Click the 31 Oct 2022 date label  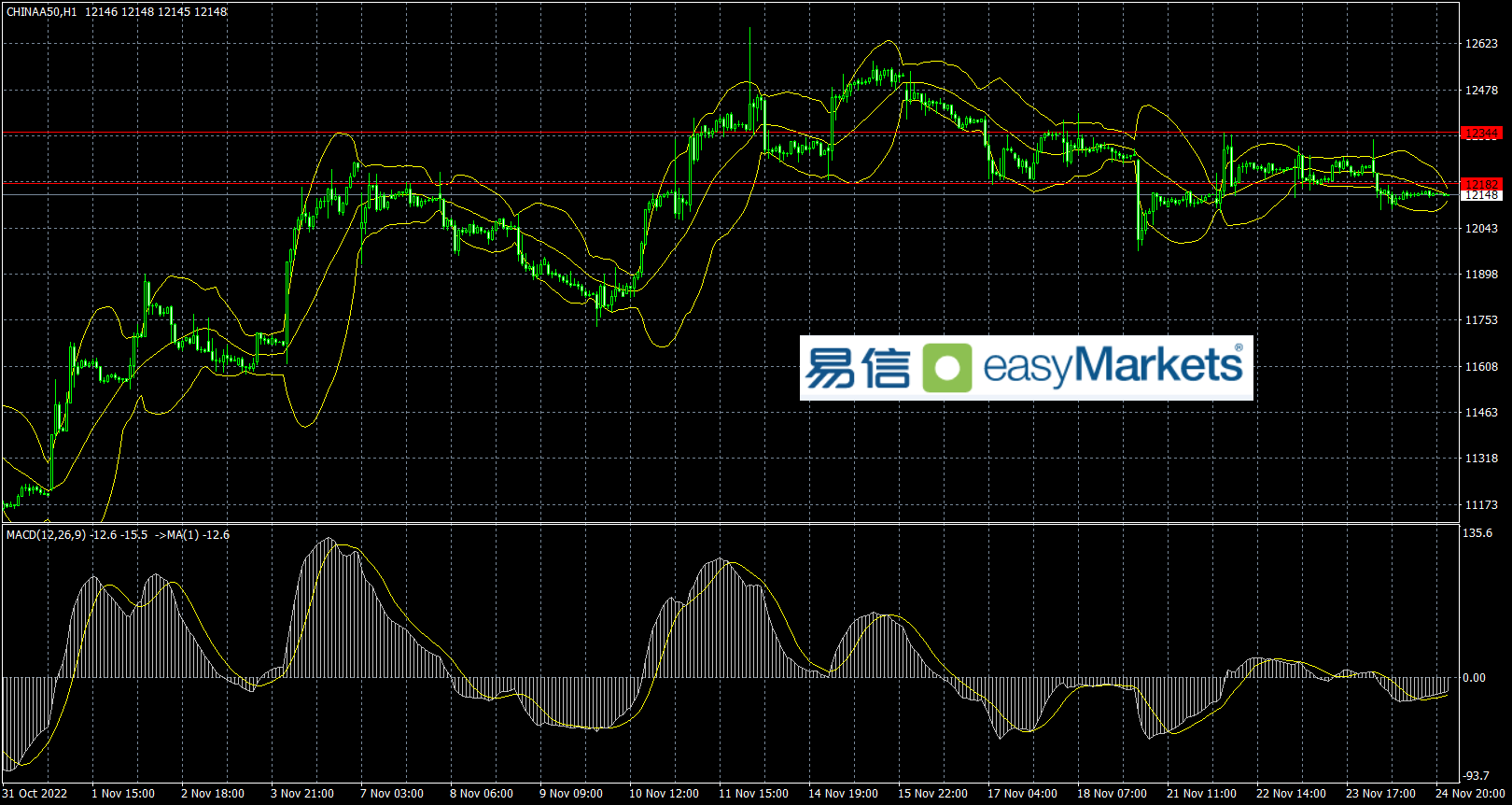pyautogui.click(x=35, y=794)
